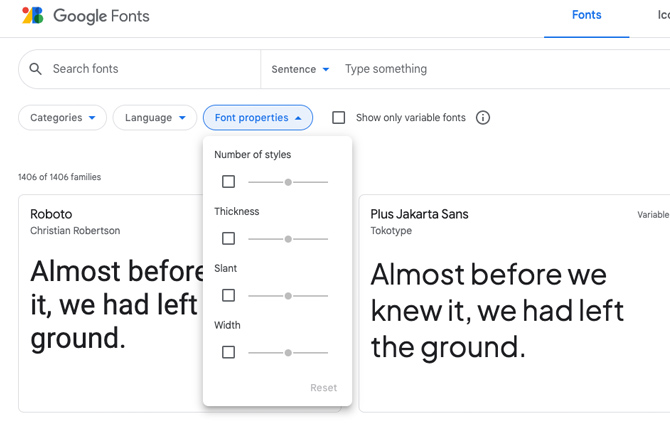Switch to the Fonts tab
Viewport: 670px width, 425px height.
pyautogui.click(x=586, y=15)
